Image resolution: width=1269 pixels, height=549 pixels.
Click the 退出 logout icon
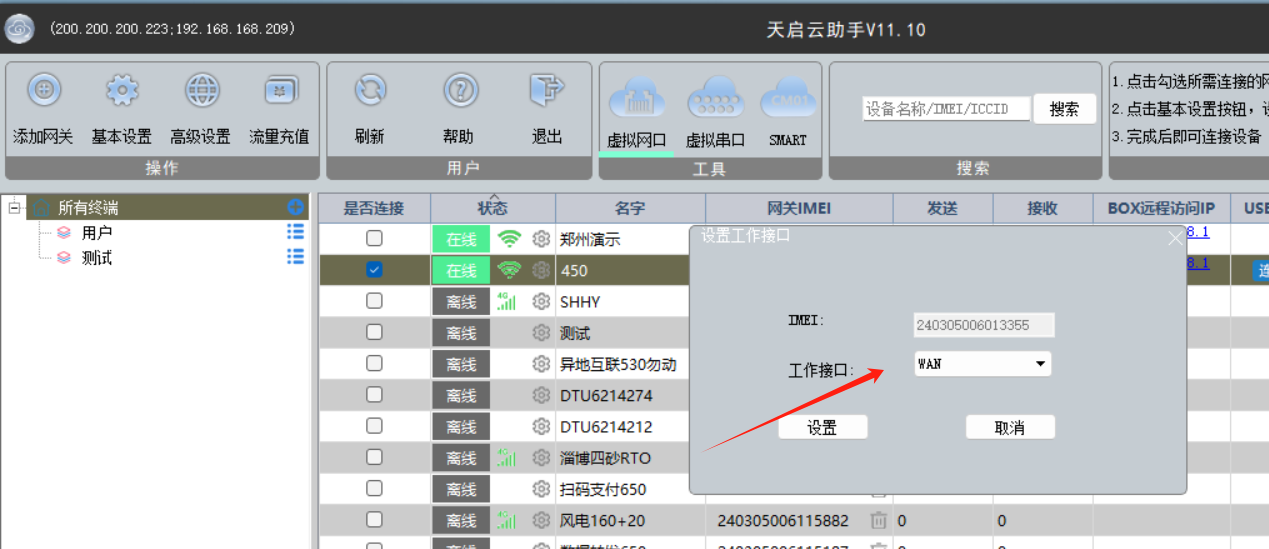tap(547, 91)
